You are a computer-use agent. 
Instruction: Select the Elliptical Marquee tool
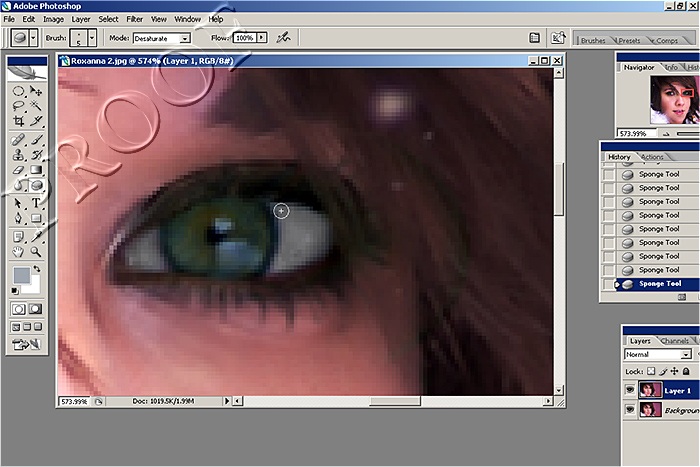pos(18,92)
